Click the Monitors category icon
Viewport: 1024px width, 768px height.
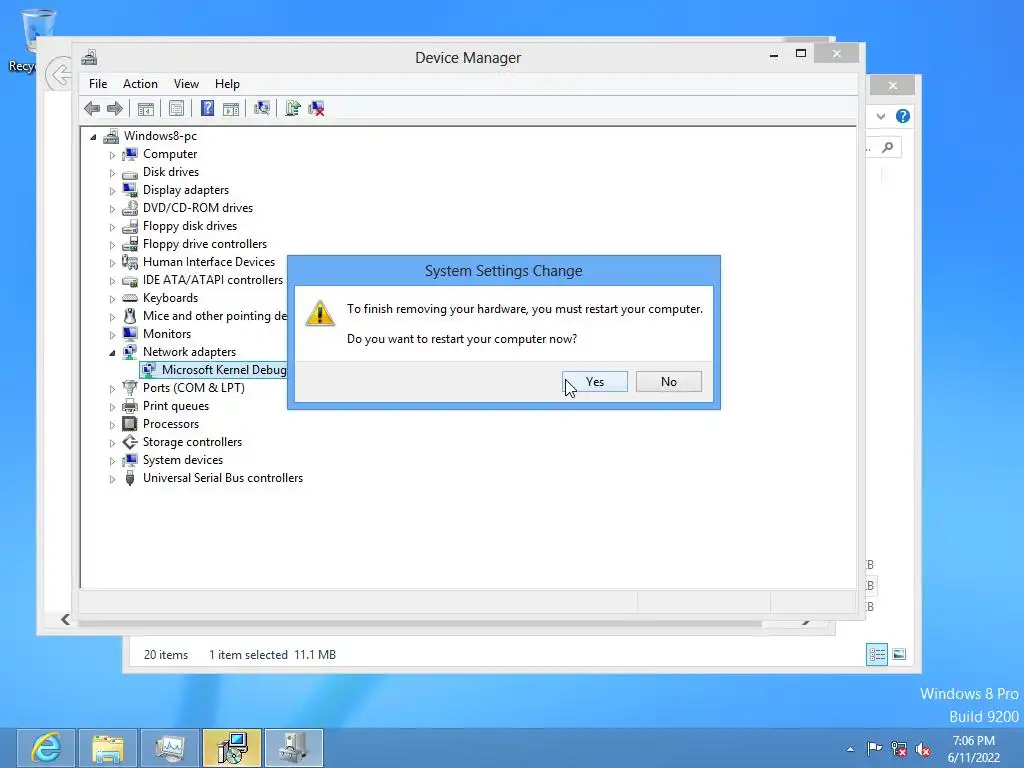[x=130, y=334]
